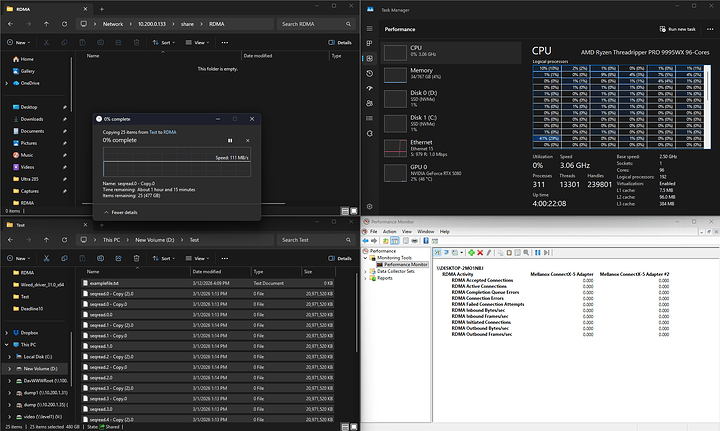Click Add counter green plus in Performance Monitor
Image resolution: width=720 pixels, height=431 pixels.
[x=471, y=252]
